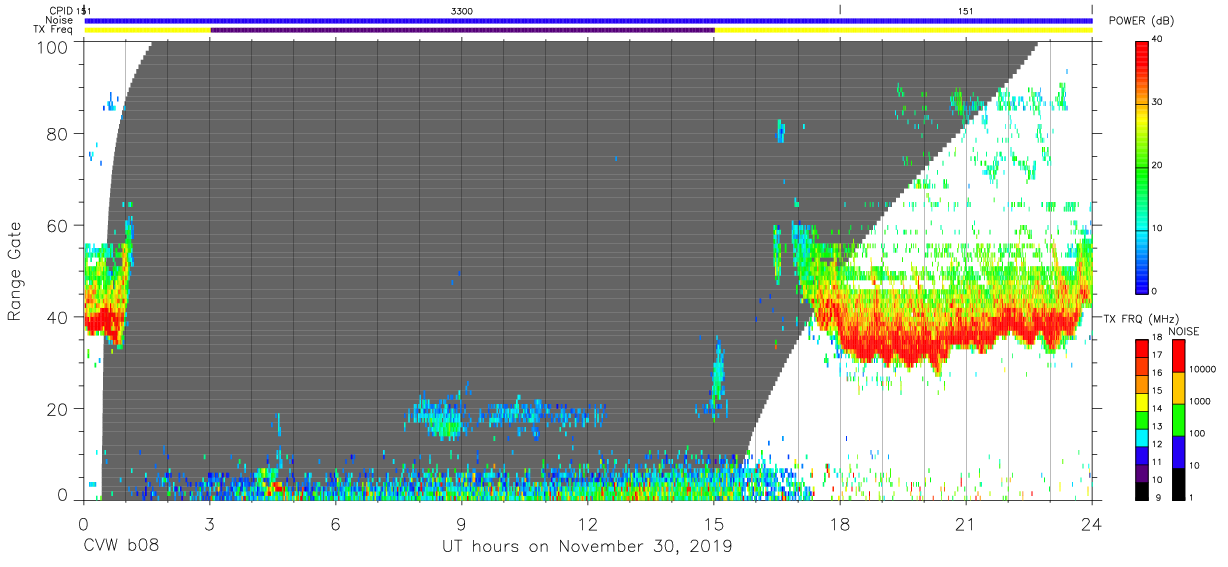The width and height of the screenshot is (1228, 567).
Task: Click the 0 label beside POWER colorbar
Action: pyautogui.click(x=1154, y=291)
